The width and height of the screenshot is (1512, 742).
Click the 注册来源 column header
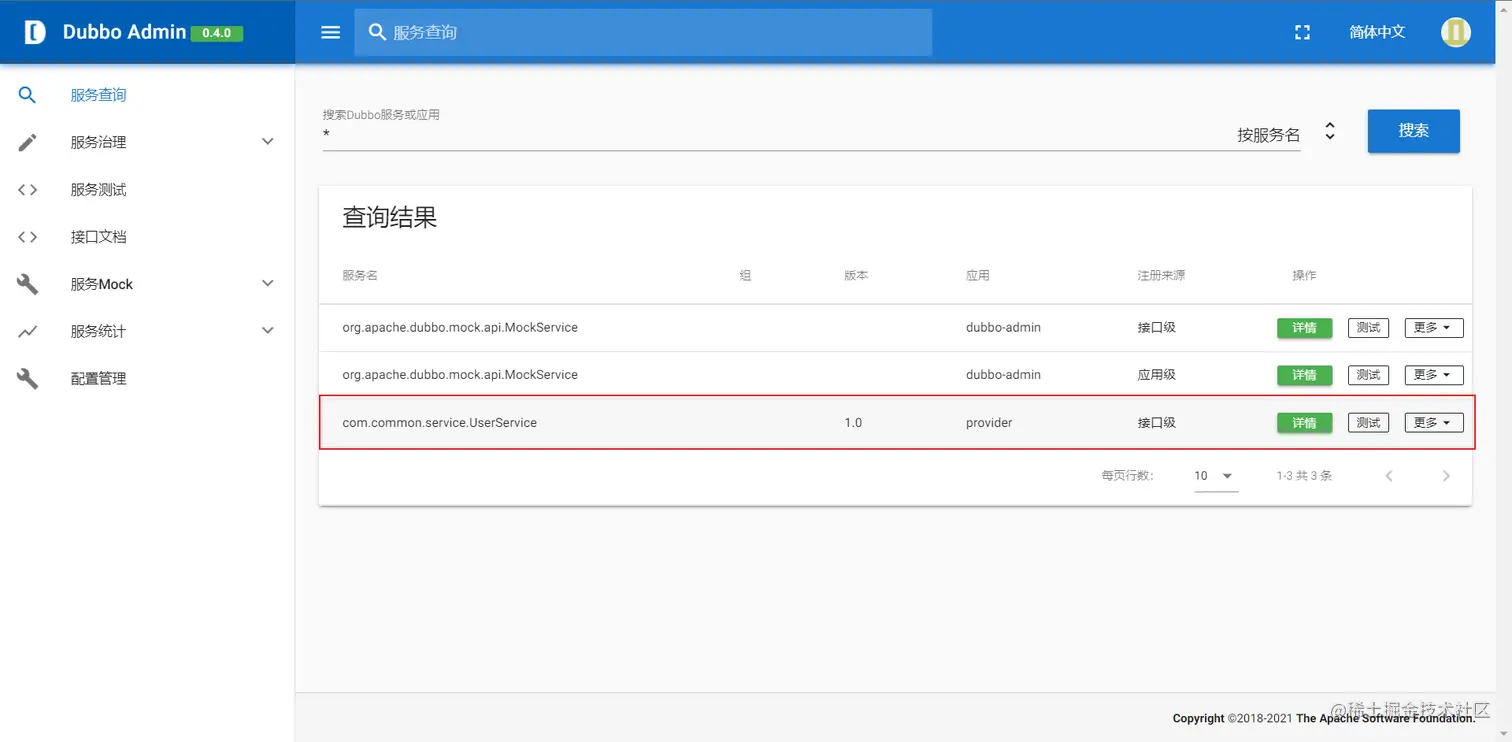point(1161,275)
